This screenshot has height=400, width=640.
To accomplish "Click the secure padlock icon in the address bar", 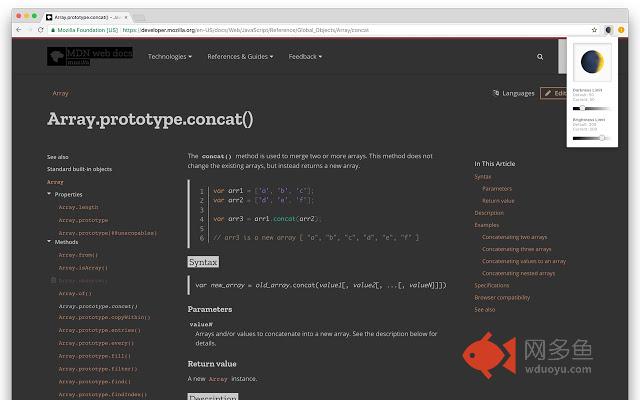I will click(x=53, y=30).
